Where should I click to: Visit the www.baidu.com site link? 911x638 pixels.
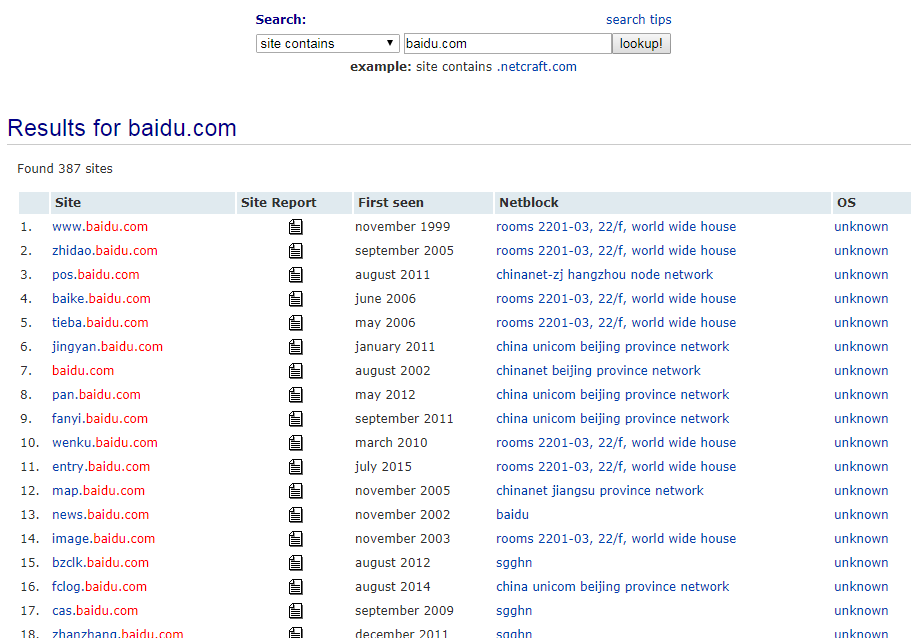point(100,227)
